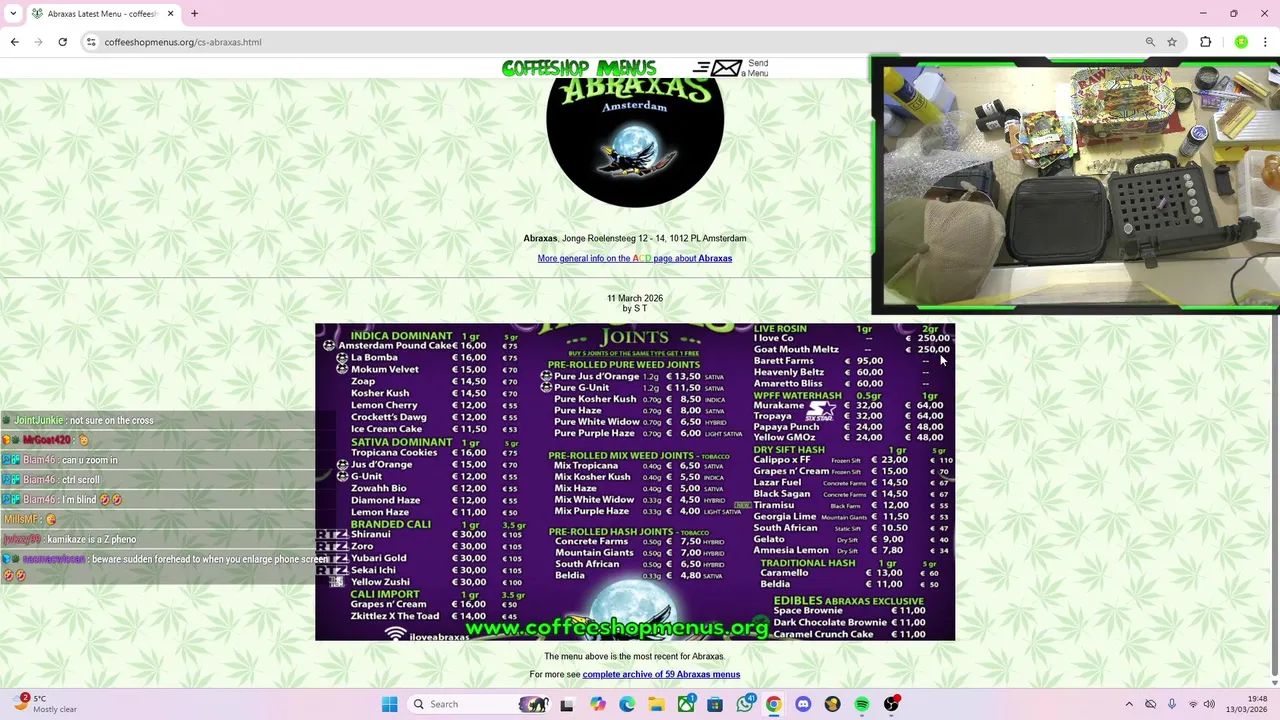Click Biam46's 'ctrl scroll' chat message
Image resolution: width=1280 pixels, height=720 pixels.
(52, 480)
